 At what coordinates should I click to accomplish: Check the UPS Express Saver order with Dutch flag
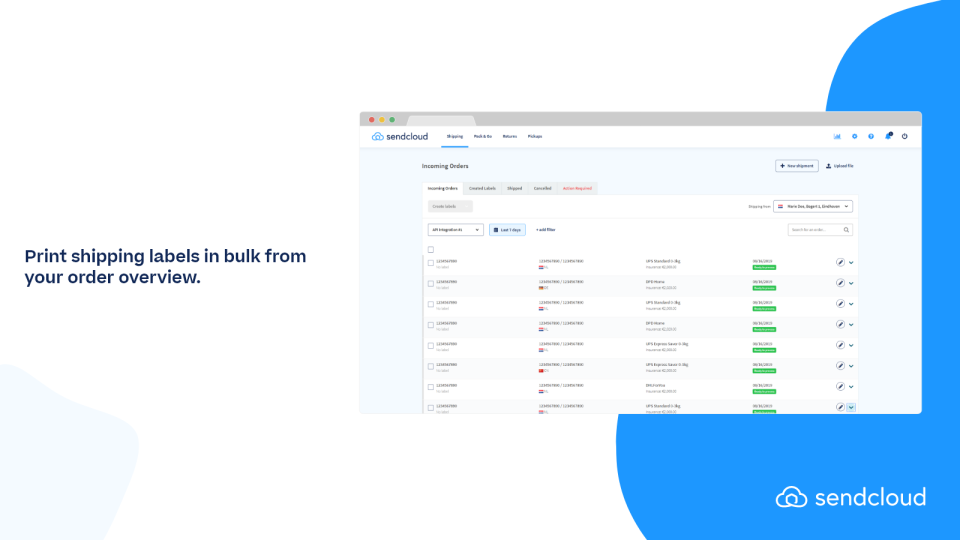click(430, 346)
